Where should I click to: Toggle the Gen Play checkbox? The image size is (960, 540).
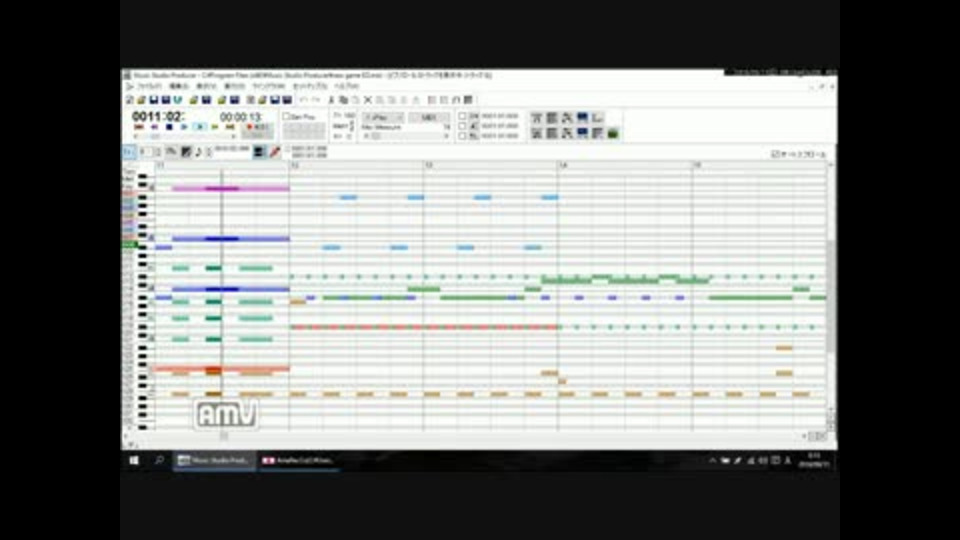[x=286, y=116]
